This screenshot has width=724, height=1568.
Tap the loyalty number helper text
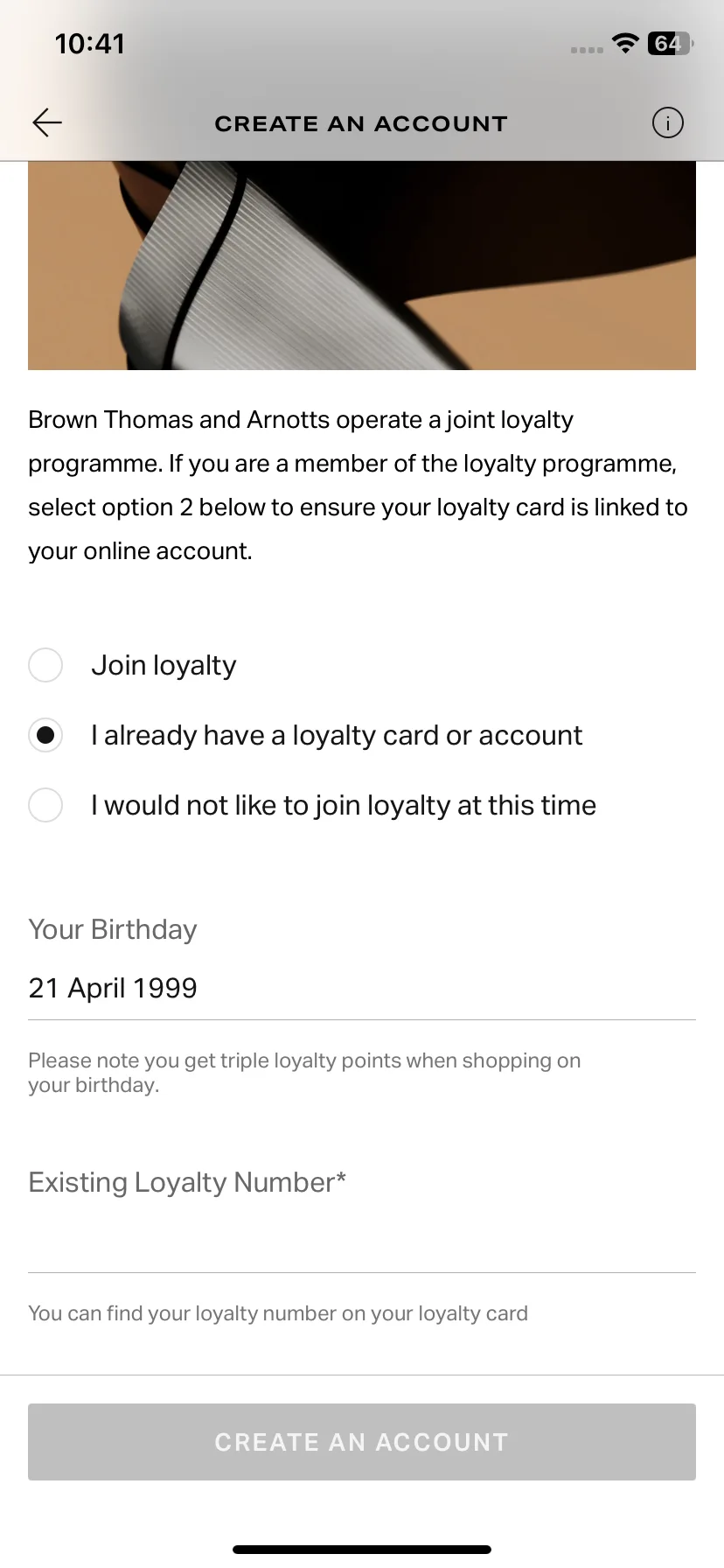278,1313
